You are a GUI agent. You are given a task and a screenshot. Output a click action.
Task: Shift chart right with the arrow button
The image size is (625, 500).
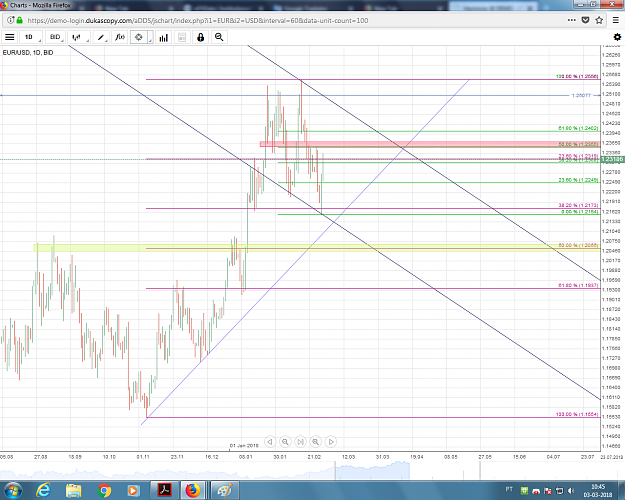[331, 442]
